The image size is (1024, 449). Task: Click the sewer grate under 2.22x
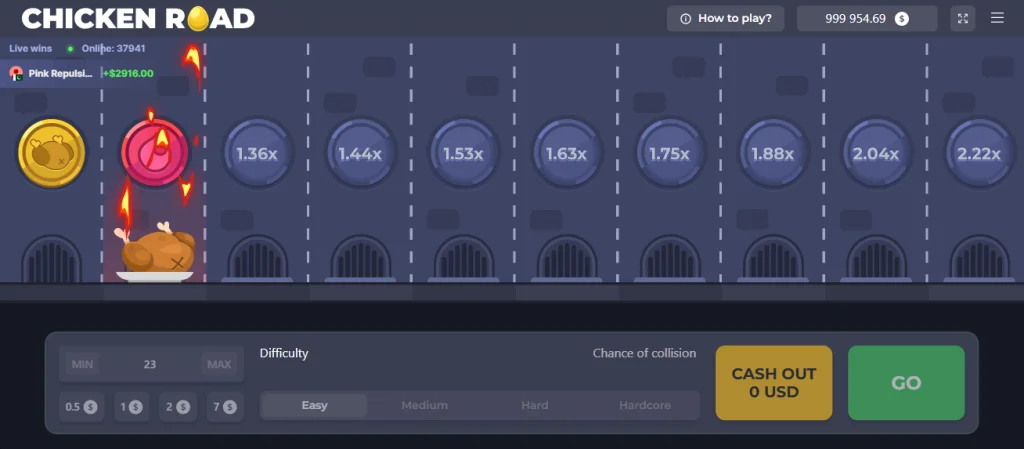point(980,258)
